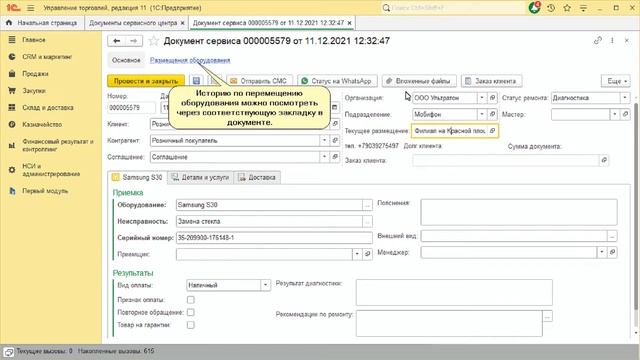Toggle Признак оплаты checkbox
The image size is (640, 360).
[x=191, y=300]
